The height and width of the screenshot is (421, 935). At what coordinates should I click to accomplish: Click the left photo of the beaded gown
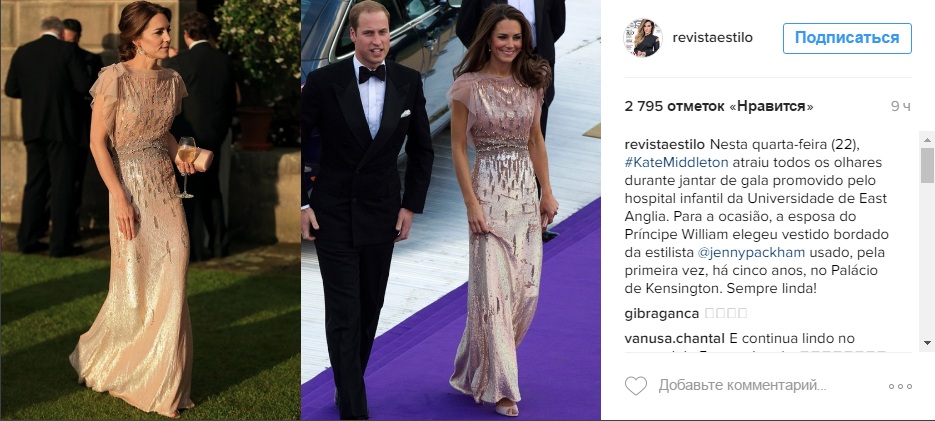point(150,210)
